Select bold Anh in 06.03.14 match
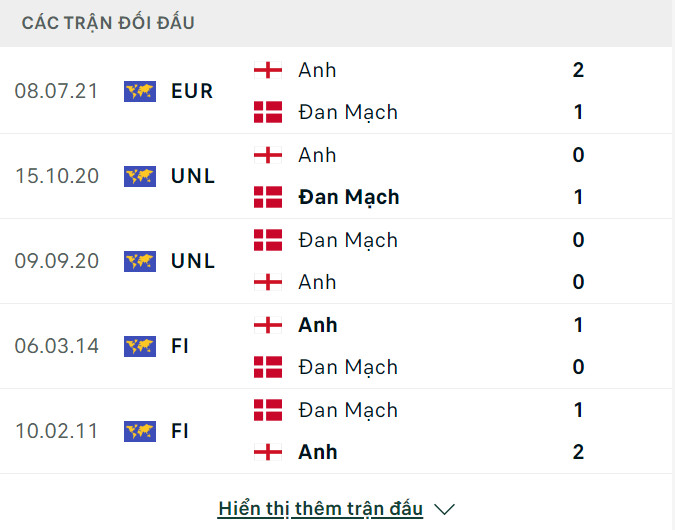The width and height of the screenshot is (675, 530). click(x=317, y=325)
